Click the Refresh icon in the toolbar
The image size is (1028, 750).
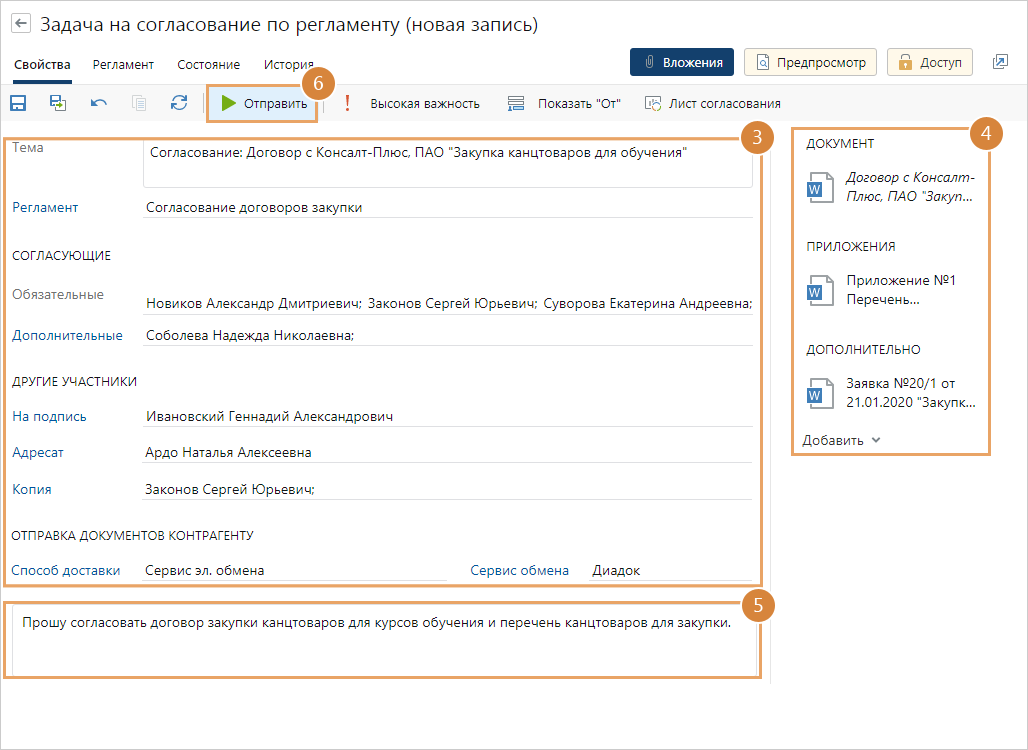pyautogui.click(x=179, y=103)
